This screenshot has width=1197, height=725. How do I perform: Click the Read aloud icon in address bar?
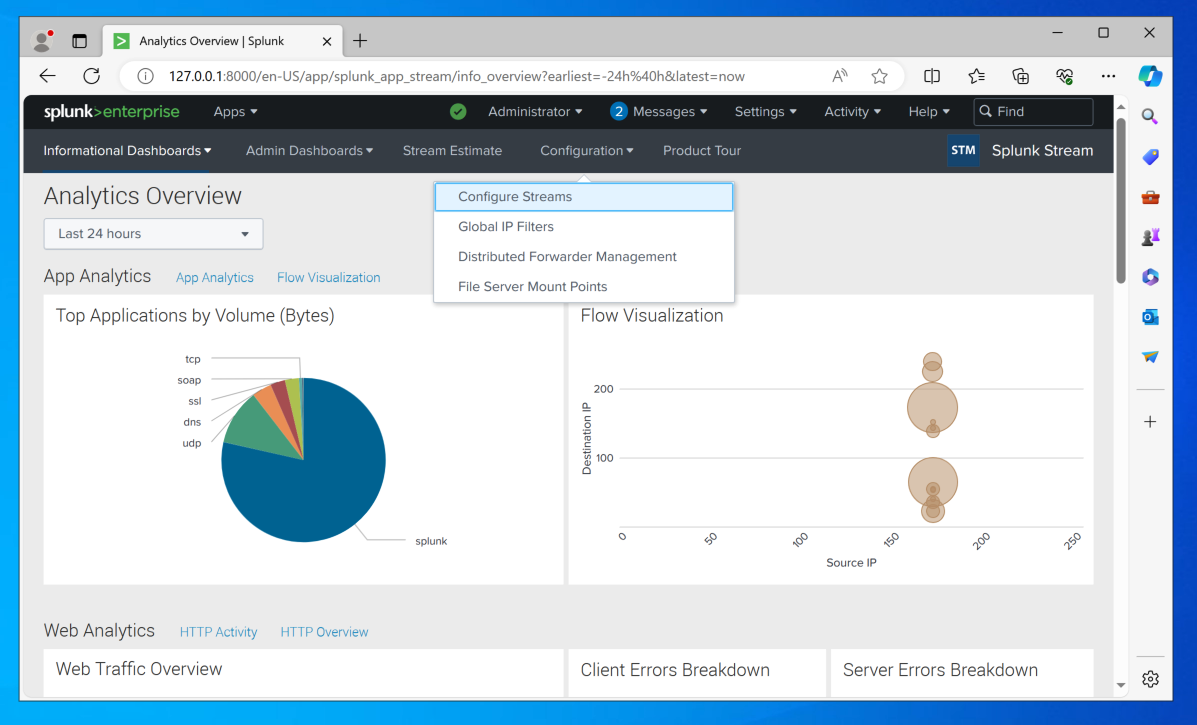(x=840, y=76)
